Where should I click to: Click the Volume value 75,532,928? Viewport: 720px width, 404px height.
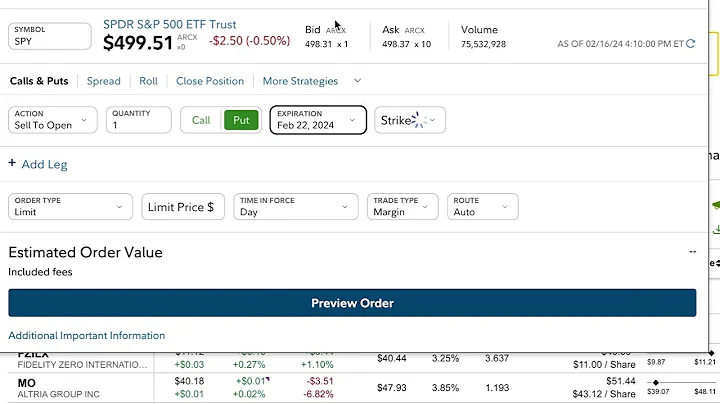483,45
